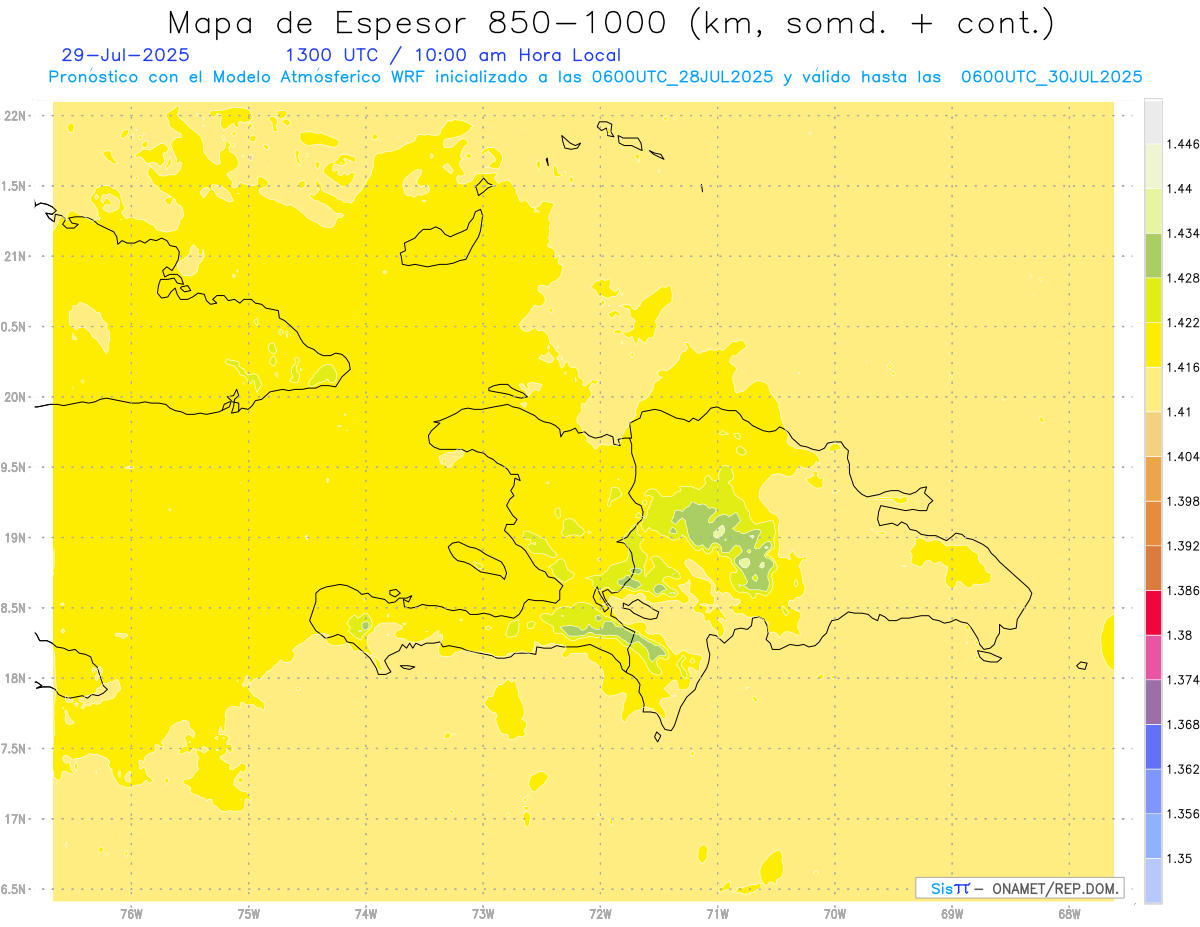The height and width of the screenshot is (927, 1200).
Task: Click the colorbar value 1.41
Action: [1181, 412]
